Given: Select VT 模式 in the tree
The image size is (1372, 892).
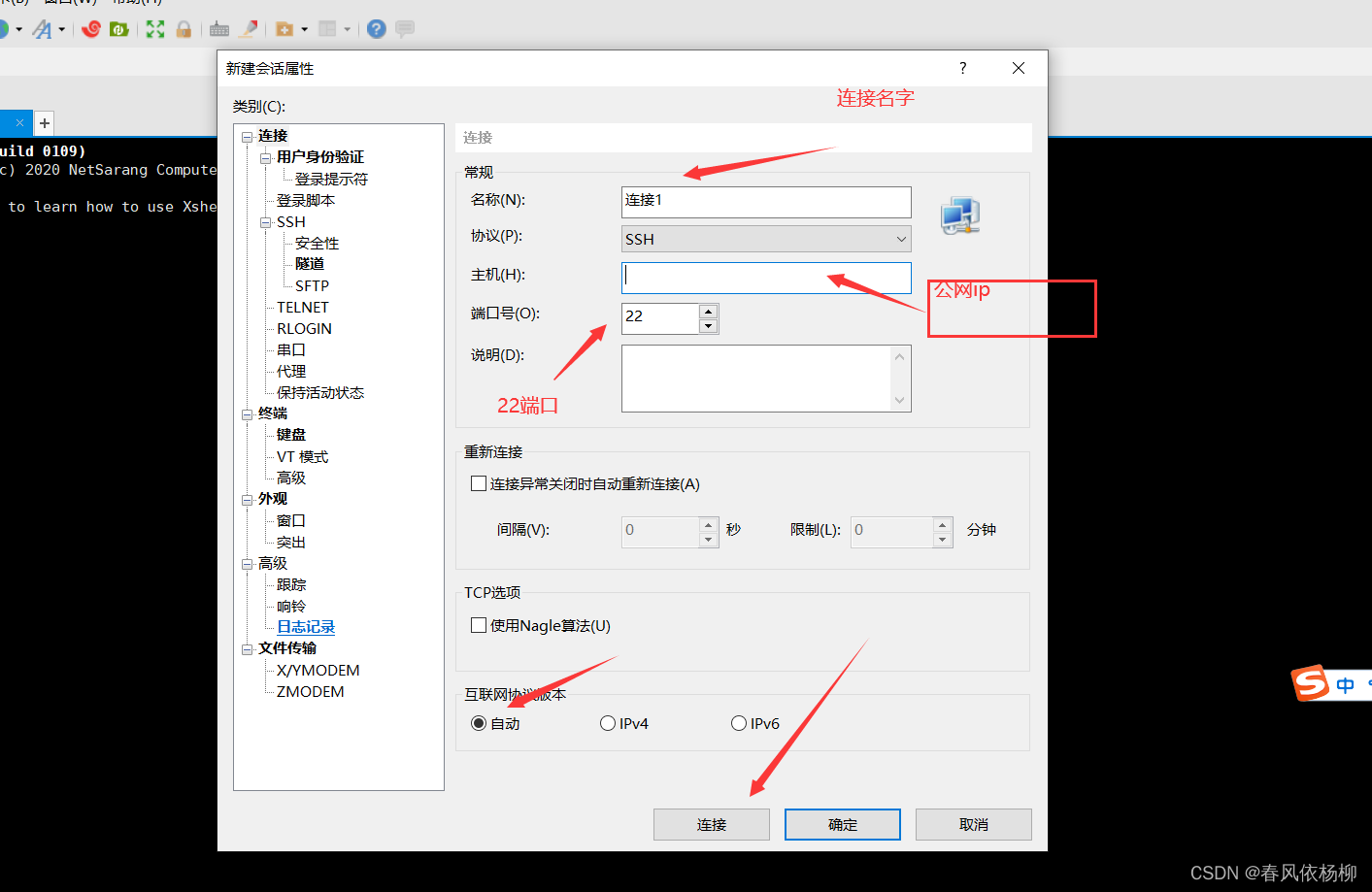Looking at the screenshot, I should tap(302, 456).
